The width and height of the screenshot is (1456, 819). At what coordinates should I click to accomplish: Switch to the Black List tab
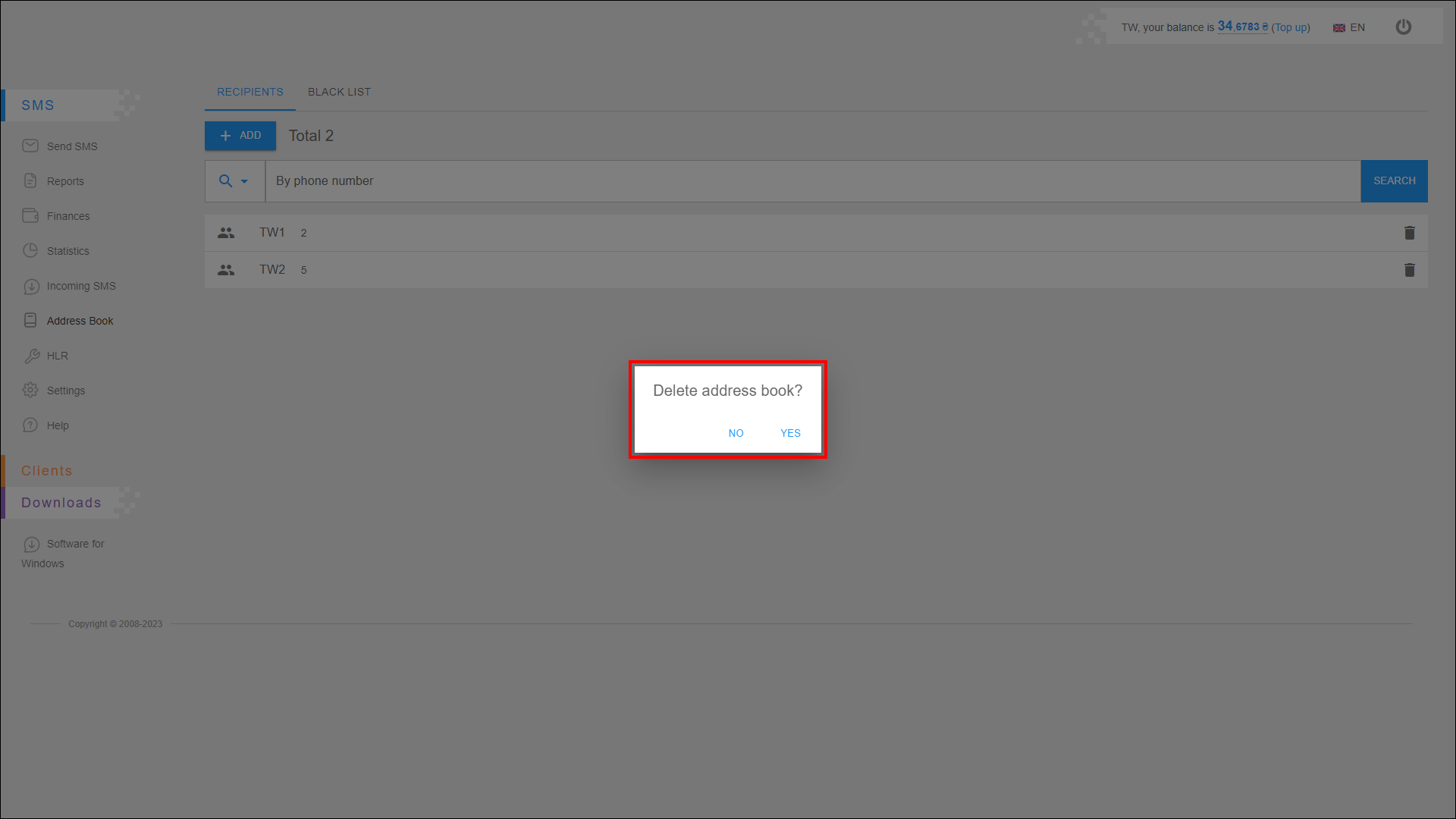339,92
